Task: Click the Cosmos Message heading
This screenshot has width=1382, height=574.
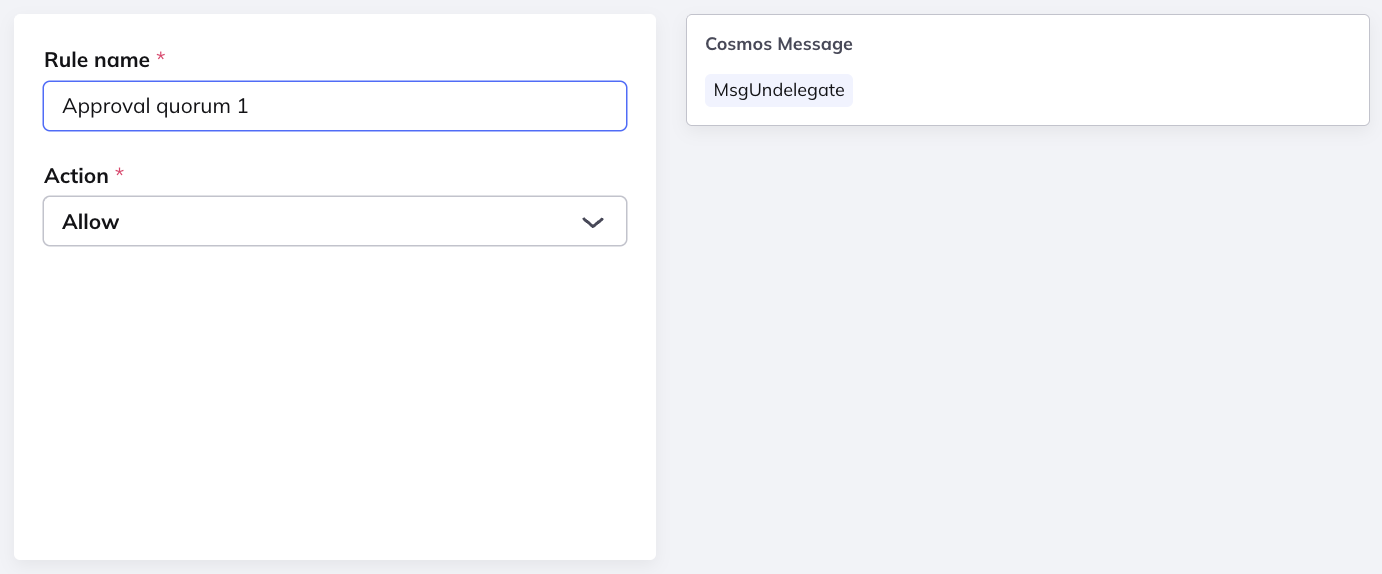Action: click(779, 44)
